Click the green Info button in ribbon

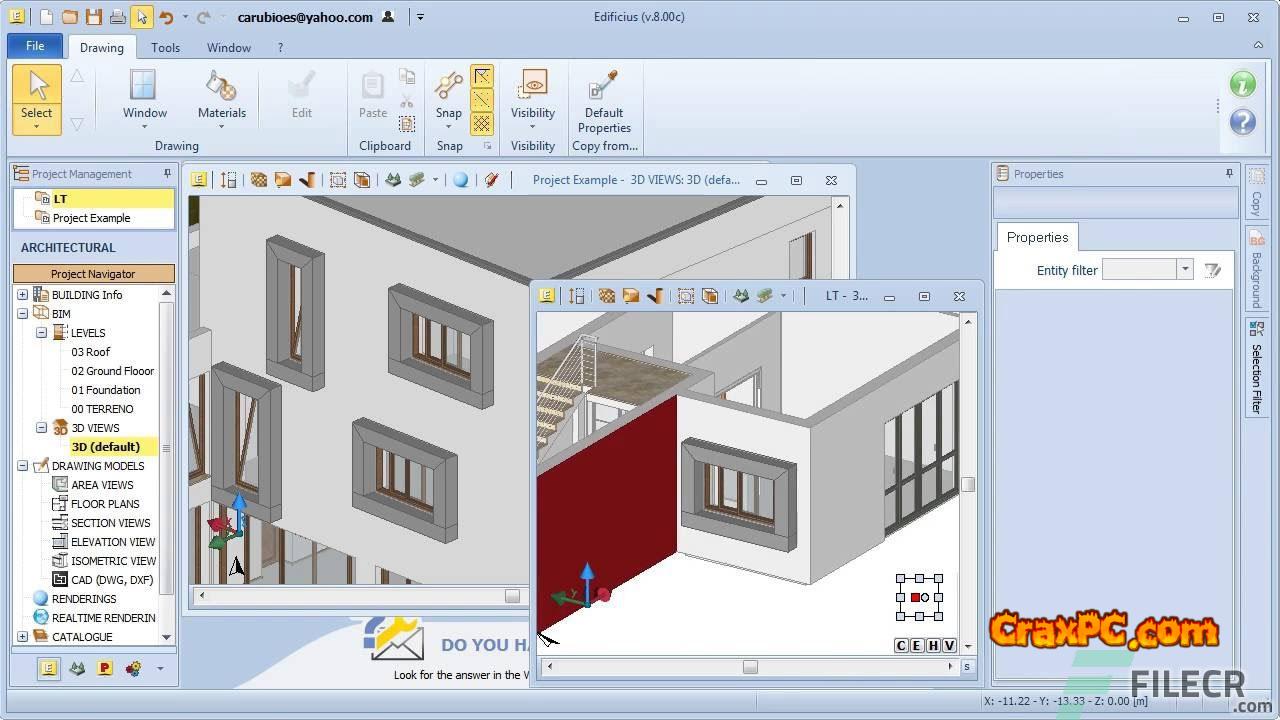coord(1242,84)
